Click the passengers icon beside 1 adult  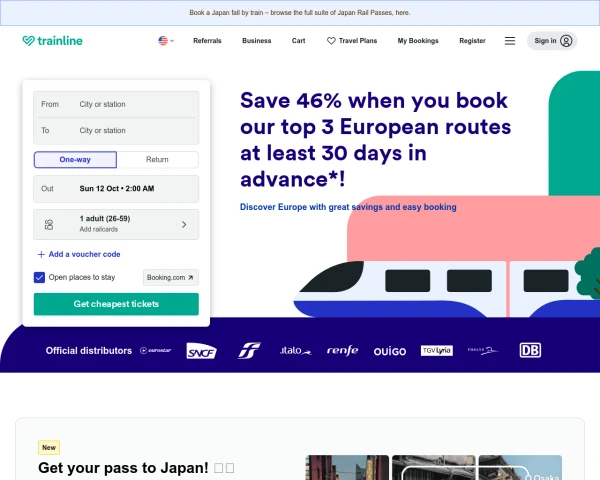(x=49, y=224)
